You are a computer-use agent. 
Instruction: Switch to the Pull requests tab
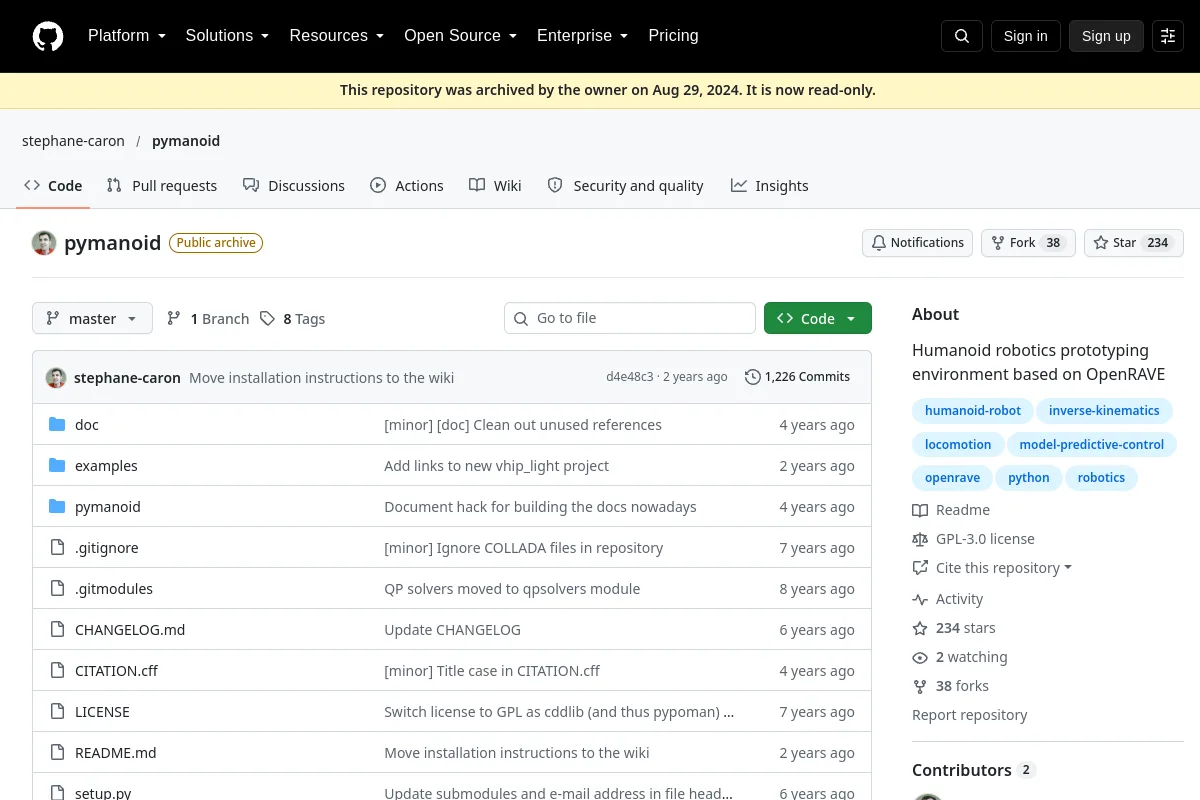pos(162,186)
